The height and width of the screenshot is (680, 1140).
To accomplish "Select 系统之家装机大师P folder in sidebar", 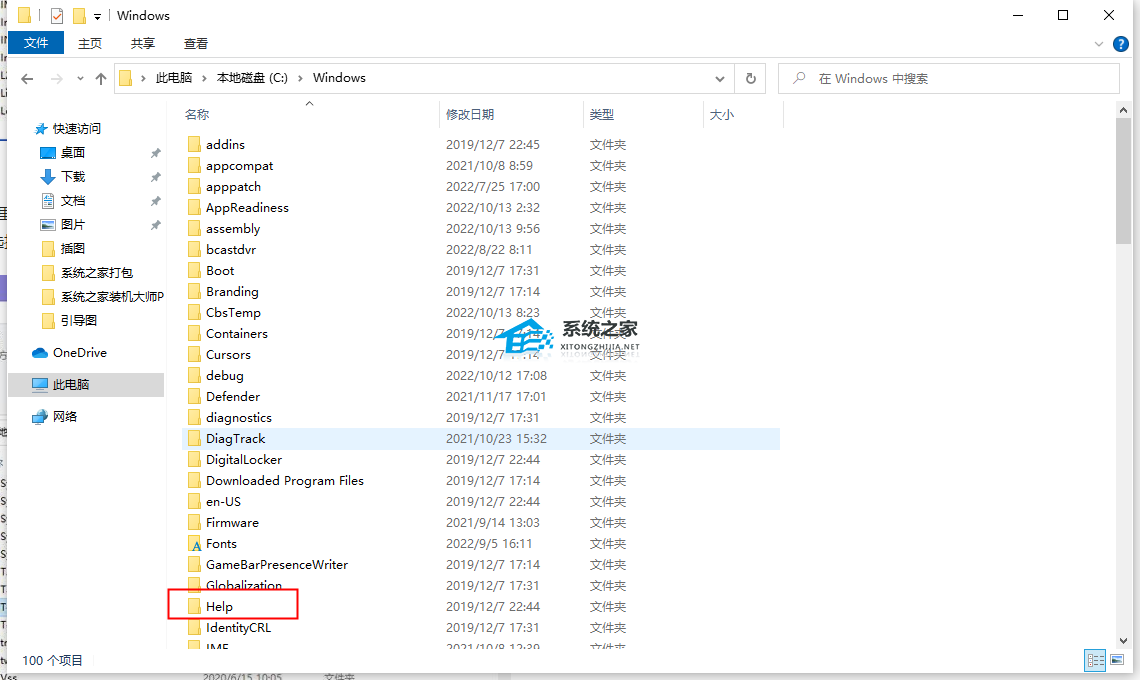I will point(112,297).
